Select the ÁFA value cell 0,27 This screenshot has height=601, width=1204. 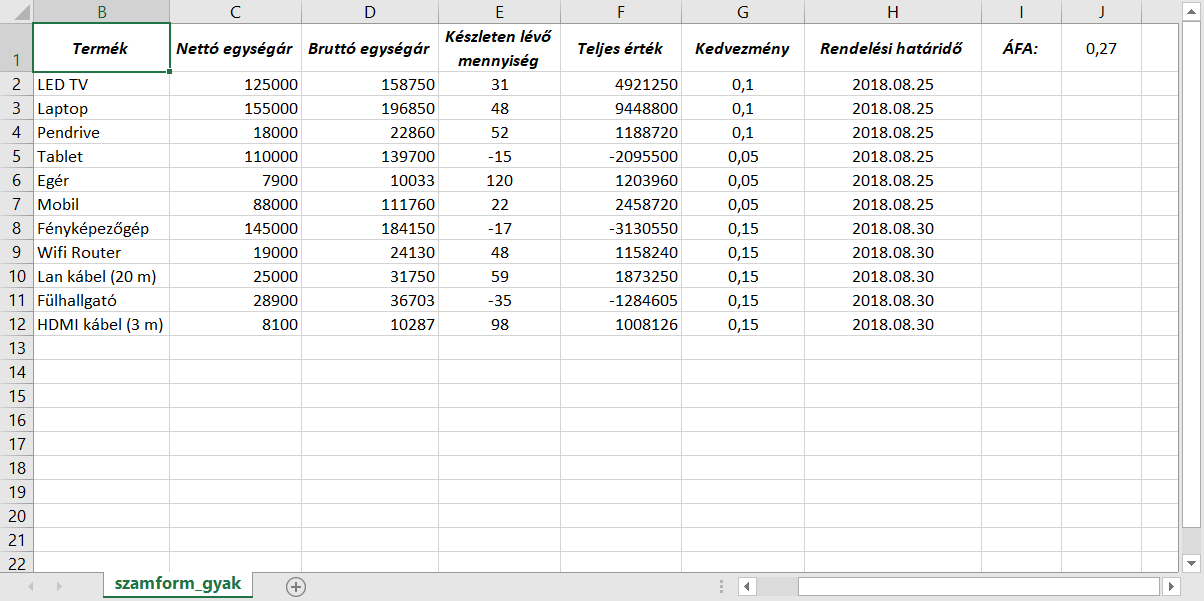click(x=1101, y=48)
